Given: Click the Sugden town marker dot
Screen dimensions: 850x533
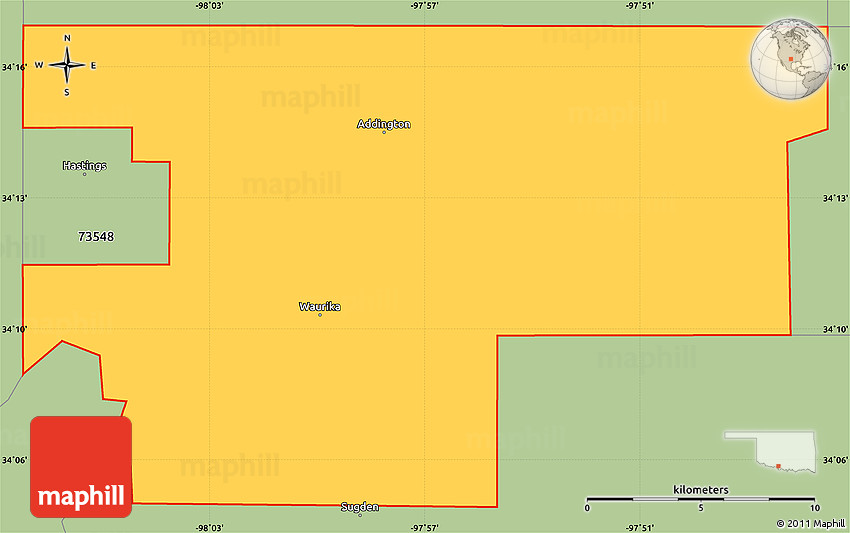Looking at the screenshot, I should (360, 515).
